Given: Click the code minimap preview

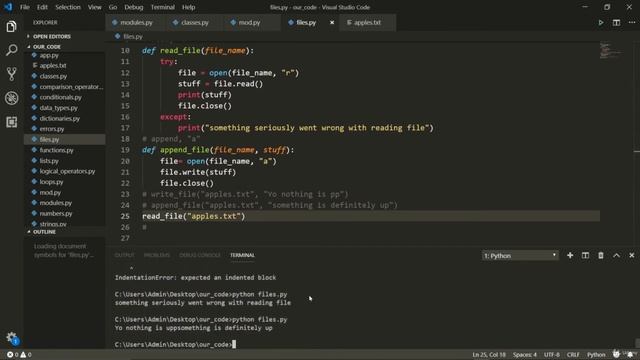Looking at the screenshot, I should pyautogui.click(x=610, y=50).
